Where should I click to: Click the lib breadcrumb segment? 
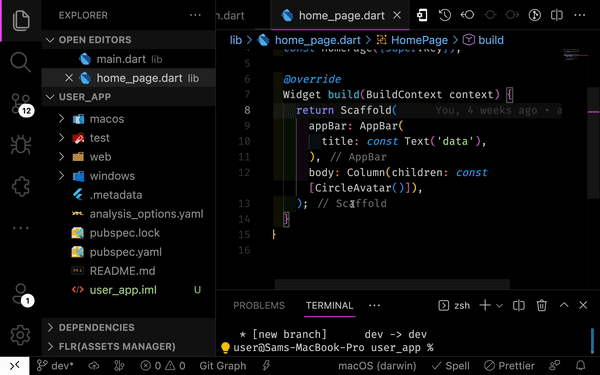(236, 40)
